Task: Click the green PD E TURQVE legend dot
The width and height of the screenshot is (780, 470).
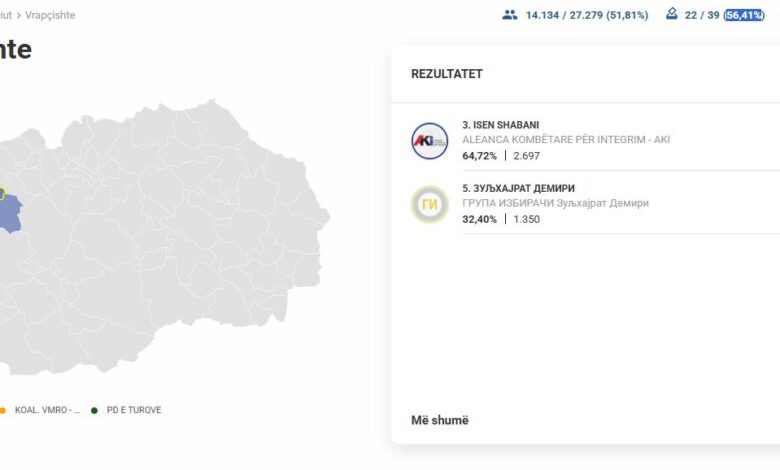Action: (94, 410)
